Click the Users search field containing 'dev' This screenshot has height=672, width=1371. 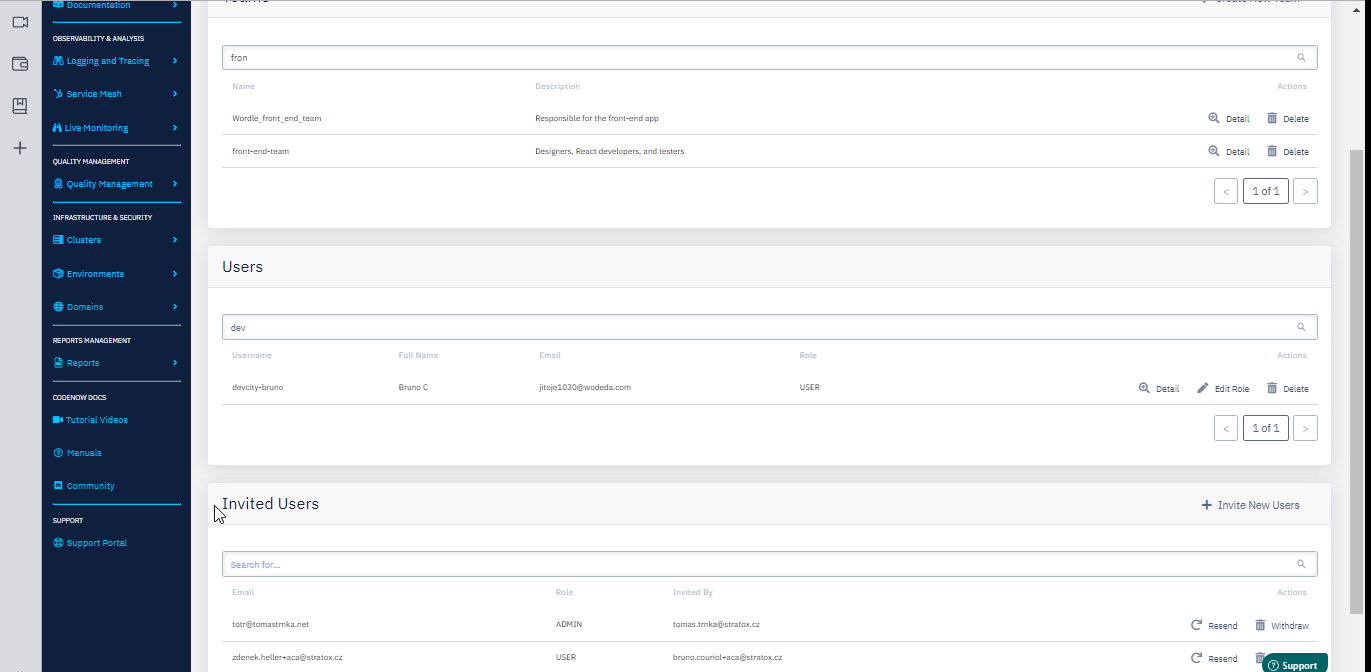point(769,327)
